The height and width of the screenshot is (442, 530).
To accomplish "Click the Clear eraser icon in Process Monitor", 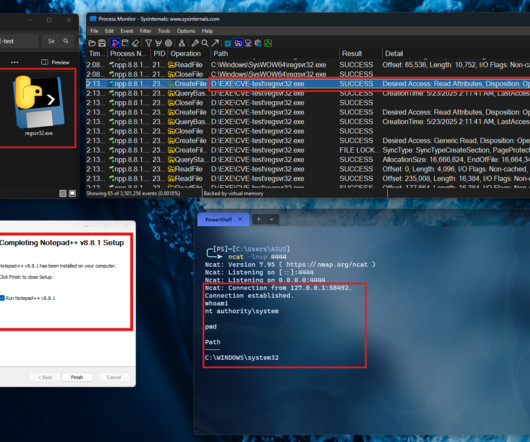I will pos(136,43).
